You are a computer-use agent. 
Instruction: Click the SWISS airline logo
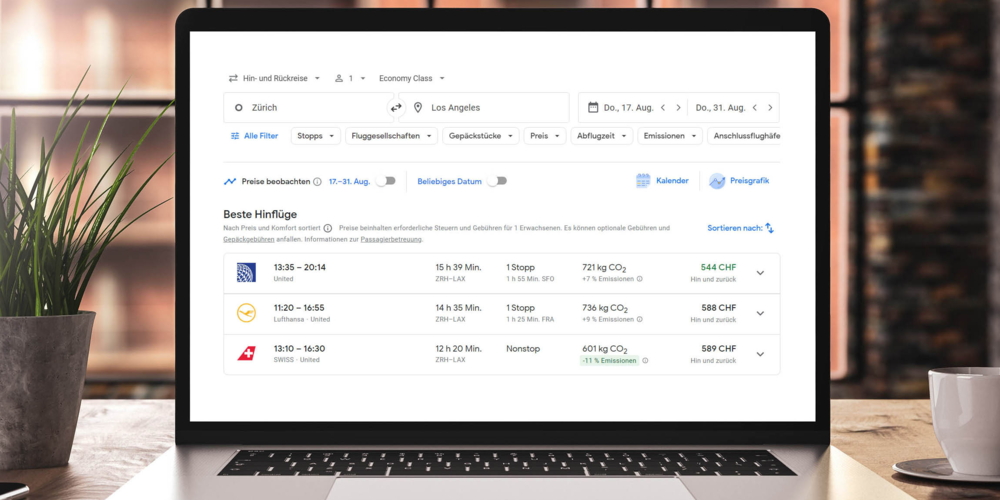click(x=246, y=354)
